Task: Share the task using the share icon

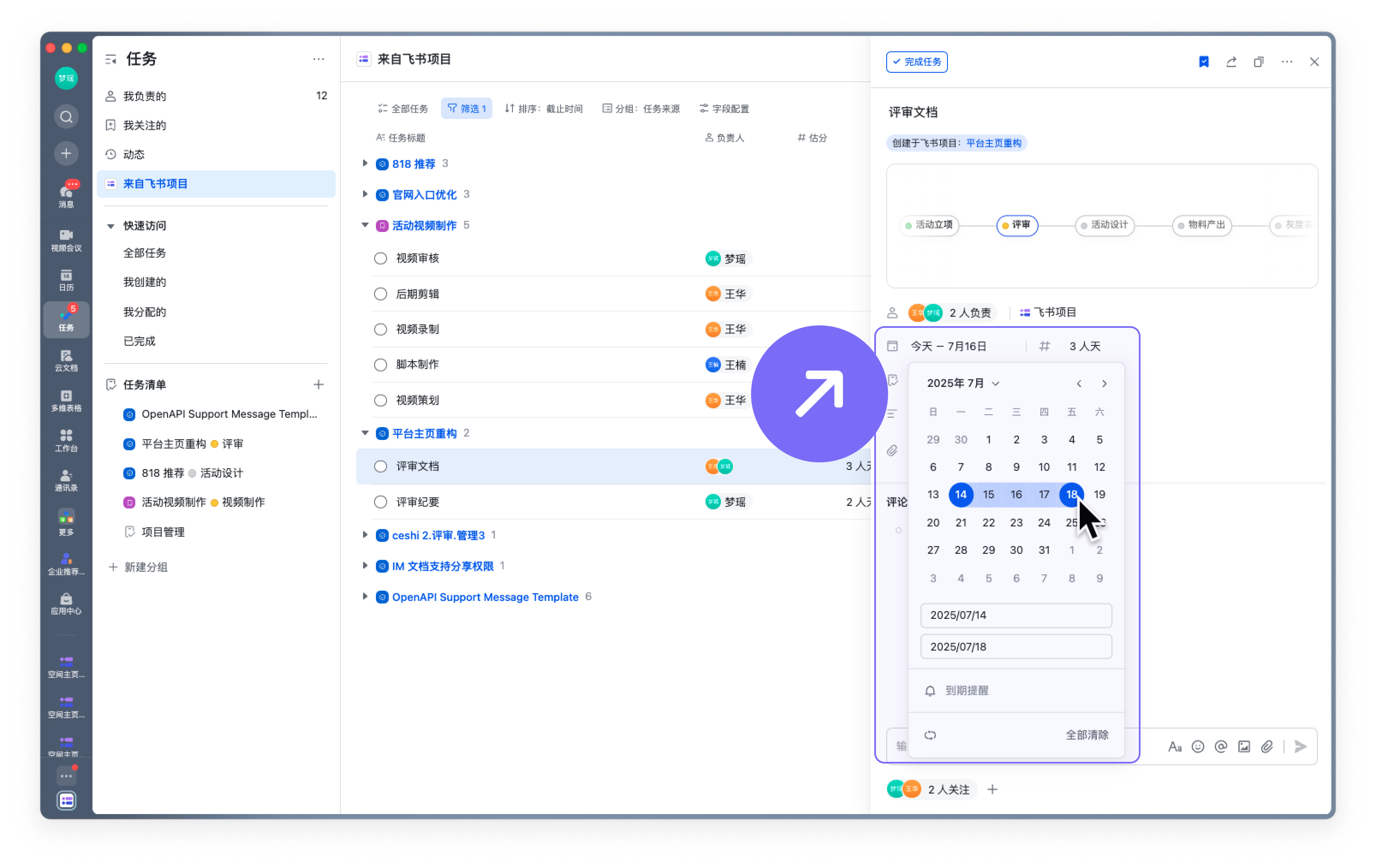Action: 1231,62
